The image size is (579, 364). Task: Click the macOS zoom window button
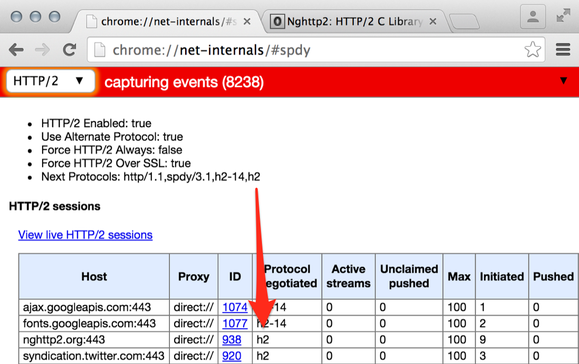tap(55, 17)
